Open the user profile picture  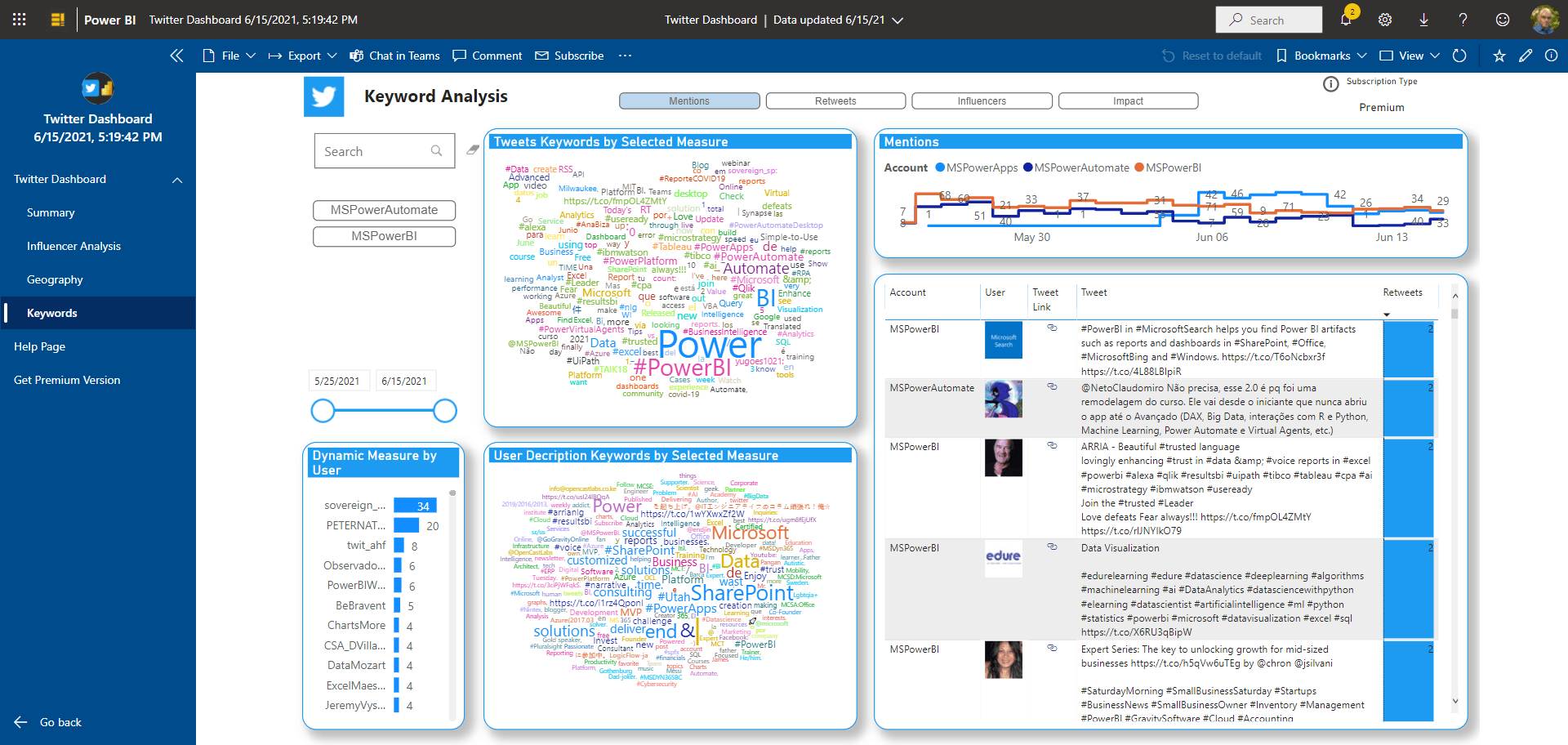[x=1544, y=20]
